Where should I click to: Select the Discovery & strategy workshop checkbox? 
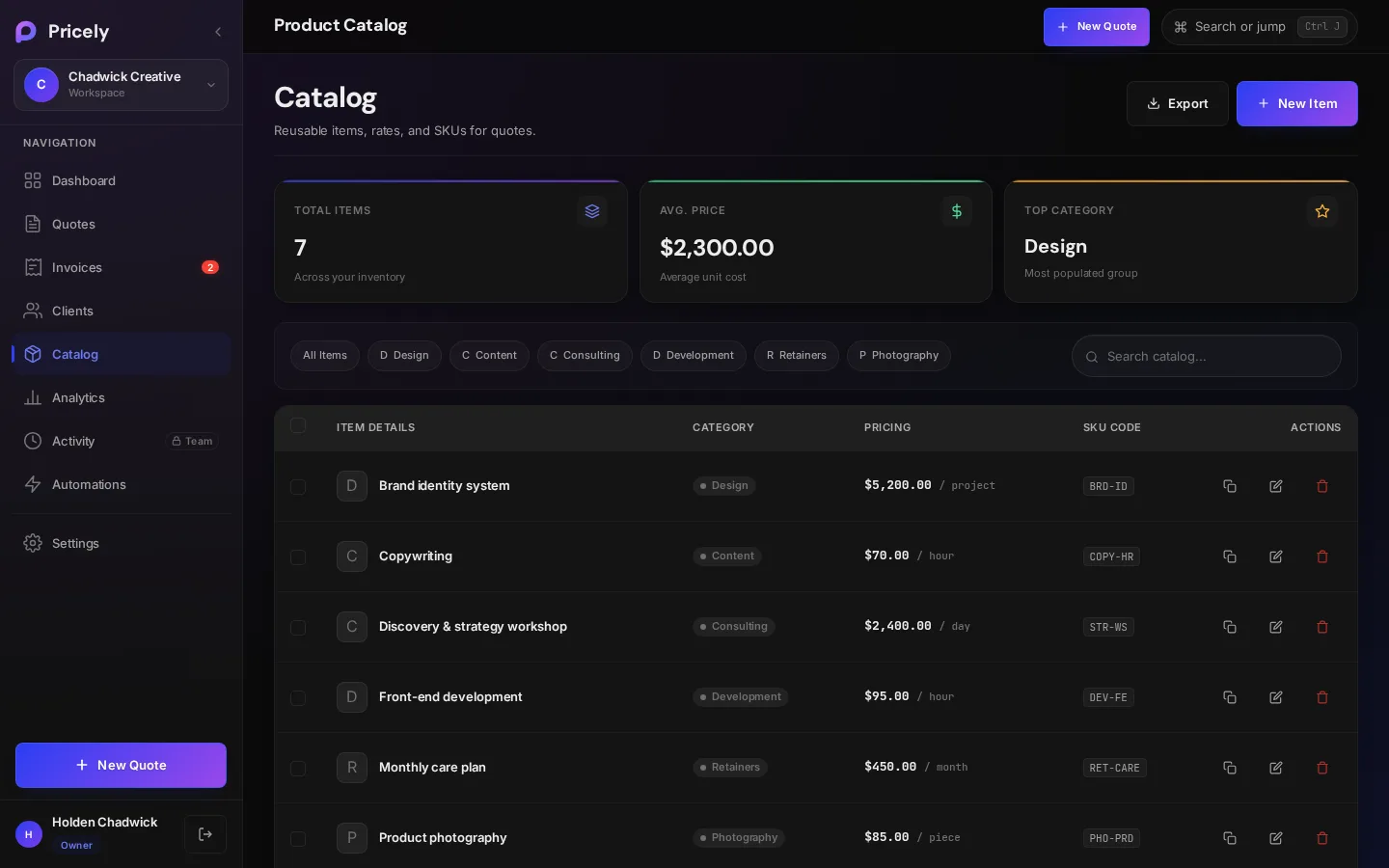coord(298,628)
